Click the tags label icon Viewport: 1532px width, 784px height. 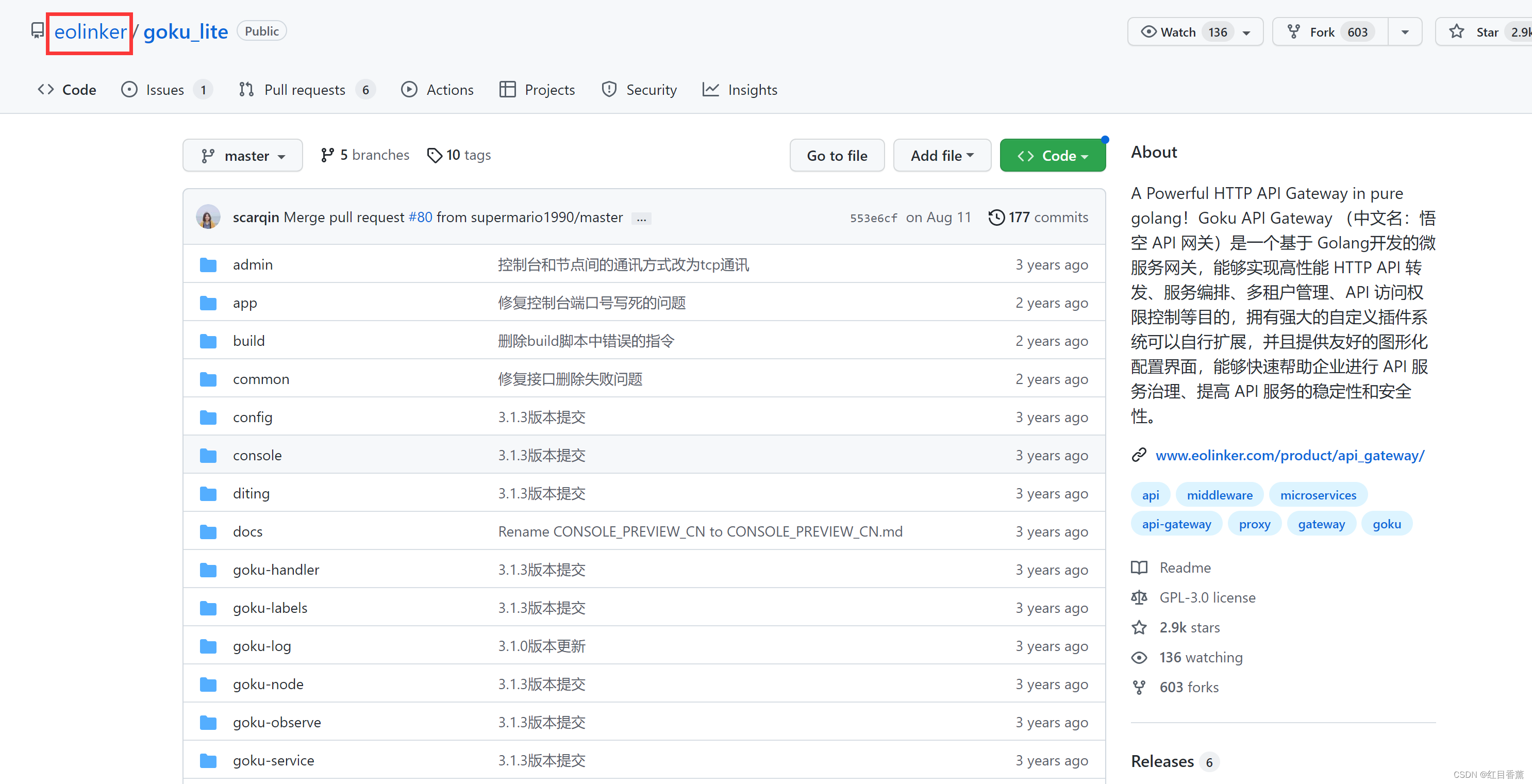point(435,155)
